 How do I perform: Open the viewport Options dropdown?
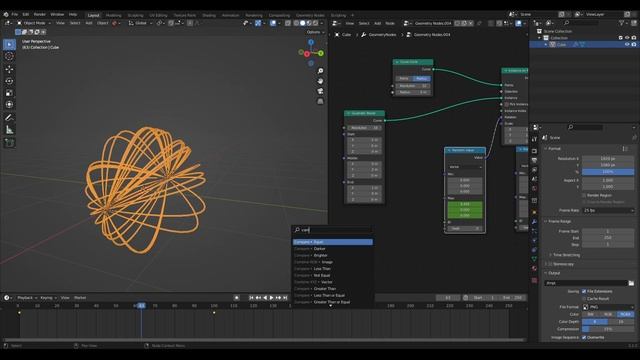316,32
